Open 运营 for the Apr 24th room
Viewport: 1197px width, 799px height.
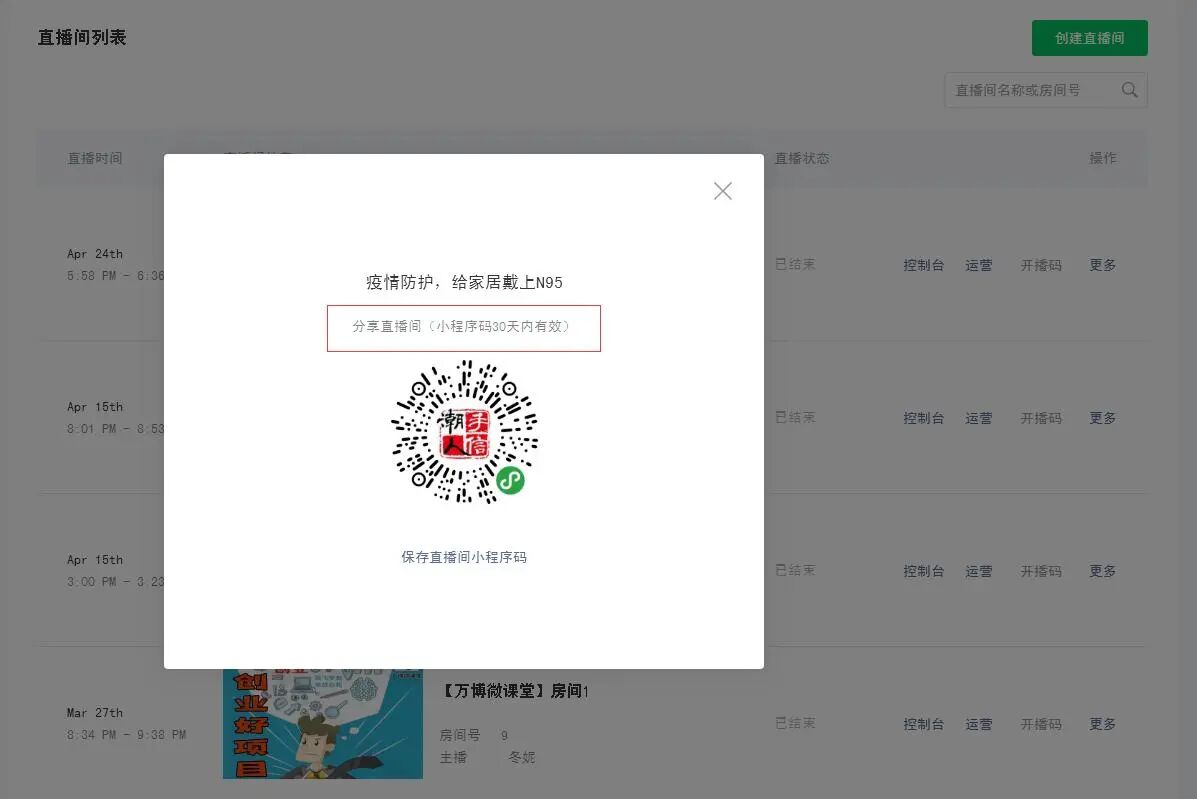click(x=979, y=265)
